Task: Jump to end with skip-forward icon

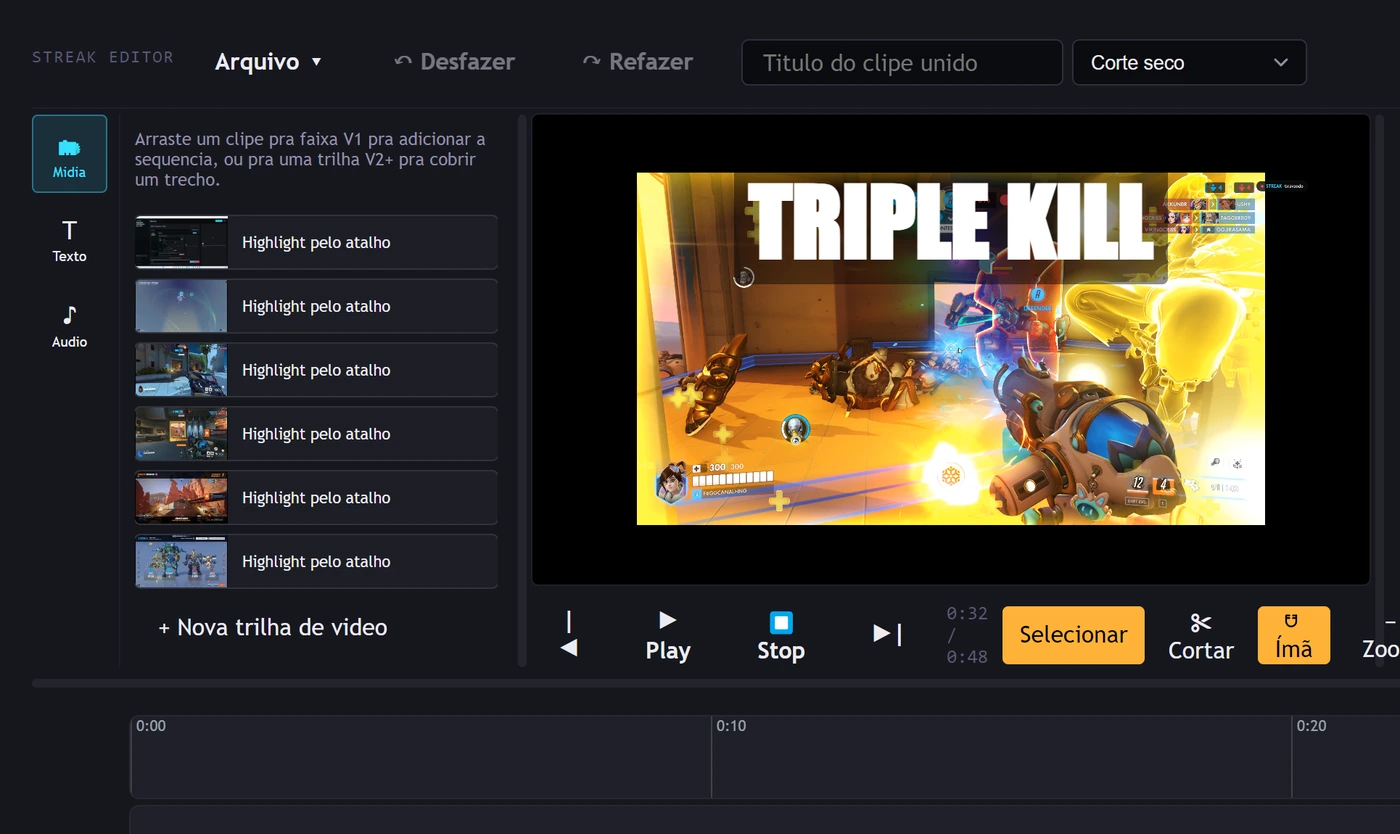Action: coord(888,634)
